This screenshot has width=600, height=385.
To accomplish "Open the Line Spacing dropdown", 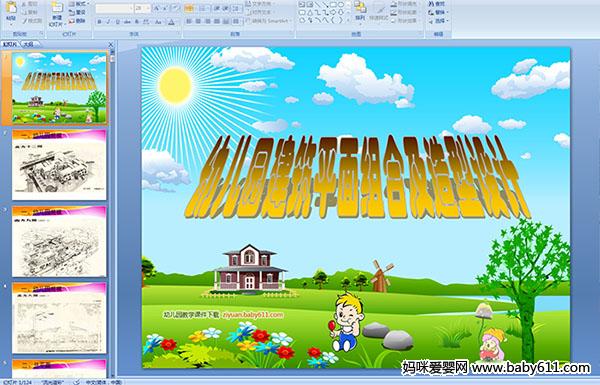I will 237,8.
